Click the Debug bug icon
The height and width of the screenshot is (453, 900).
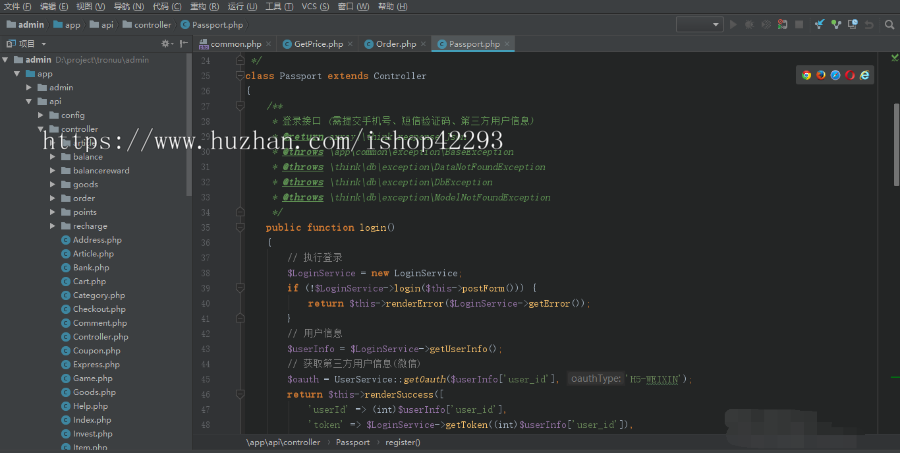pos(749,25)
